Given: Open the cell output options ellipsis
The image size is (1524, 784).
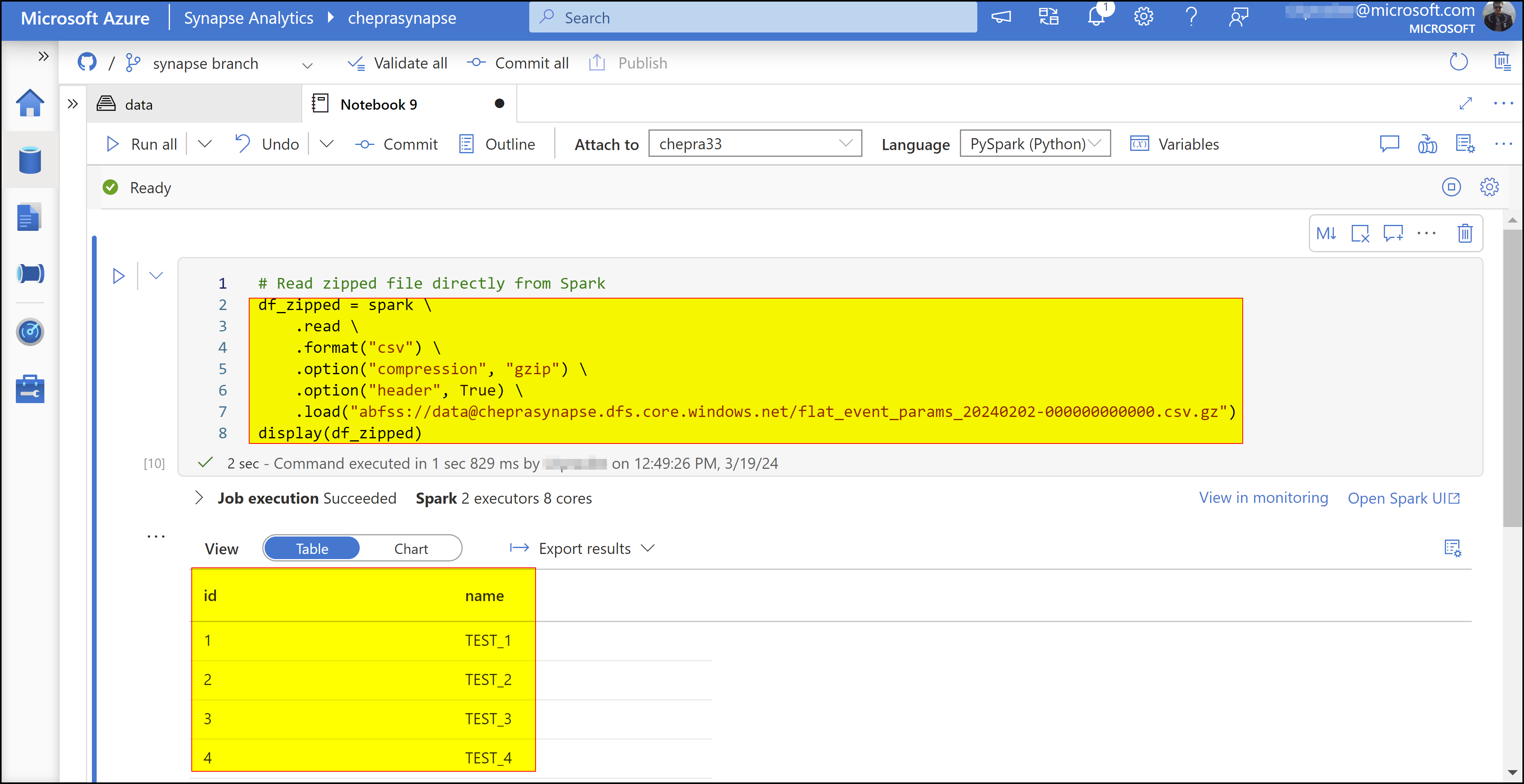Looking at the screenshot, I should point(156,537).
